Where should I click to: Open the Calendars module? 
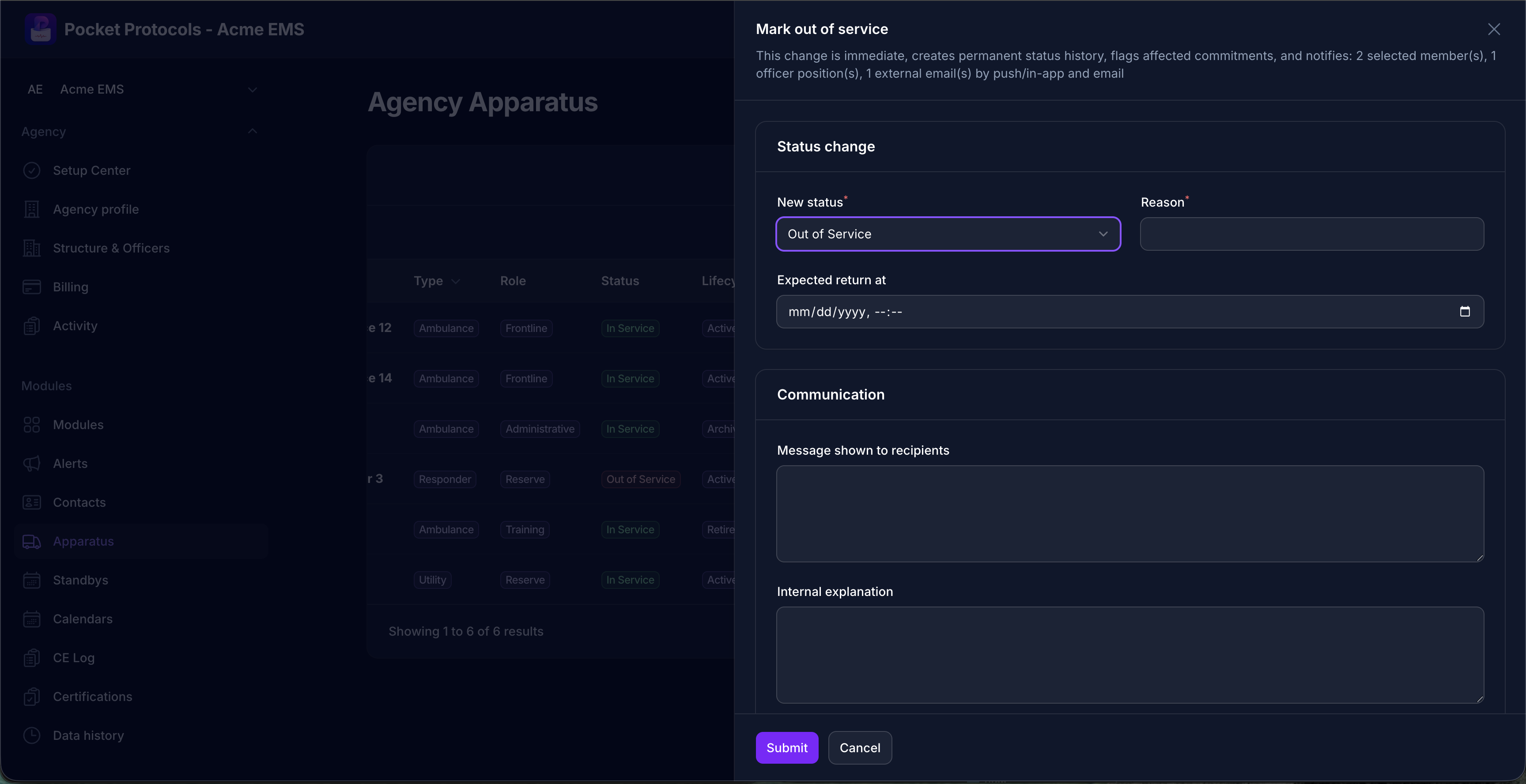pos(83,619)
